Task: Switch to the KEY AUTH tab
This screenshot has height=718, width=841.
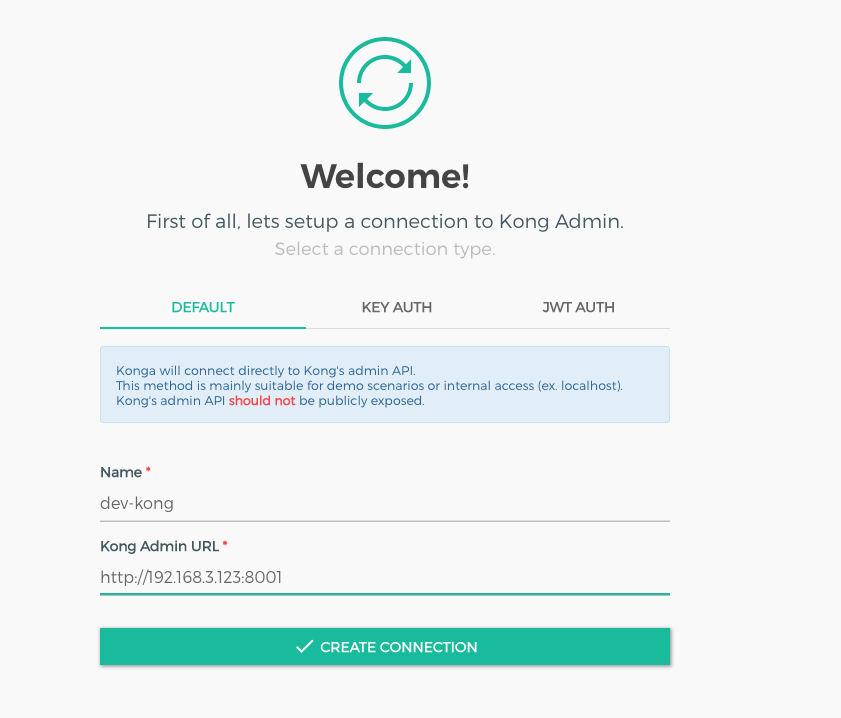Action: tap(396, 307)
